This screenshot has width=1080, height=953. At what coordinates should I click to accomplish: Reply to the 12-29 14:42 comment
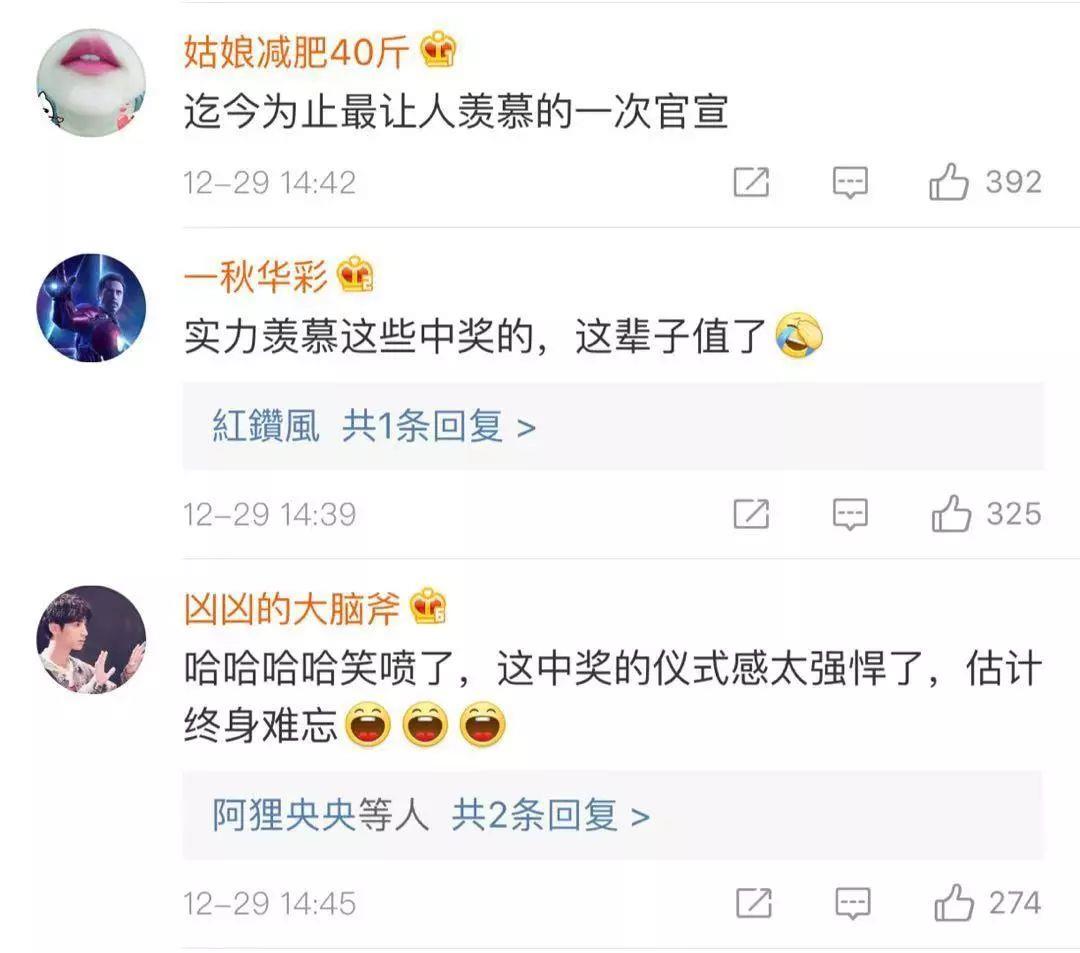coord(850,183)
